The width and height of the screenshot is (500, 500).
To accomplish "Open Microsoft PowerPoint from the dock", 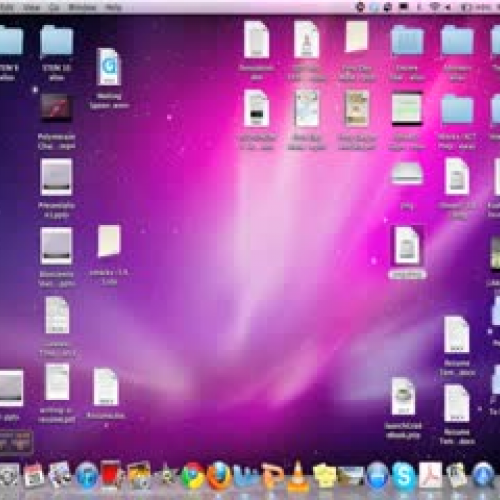I will click(272, 476).
